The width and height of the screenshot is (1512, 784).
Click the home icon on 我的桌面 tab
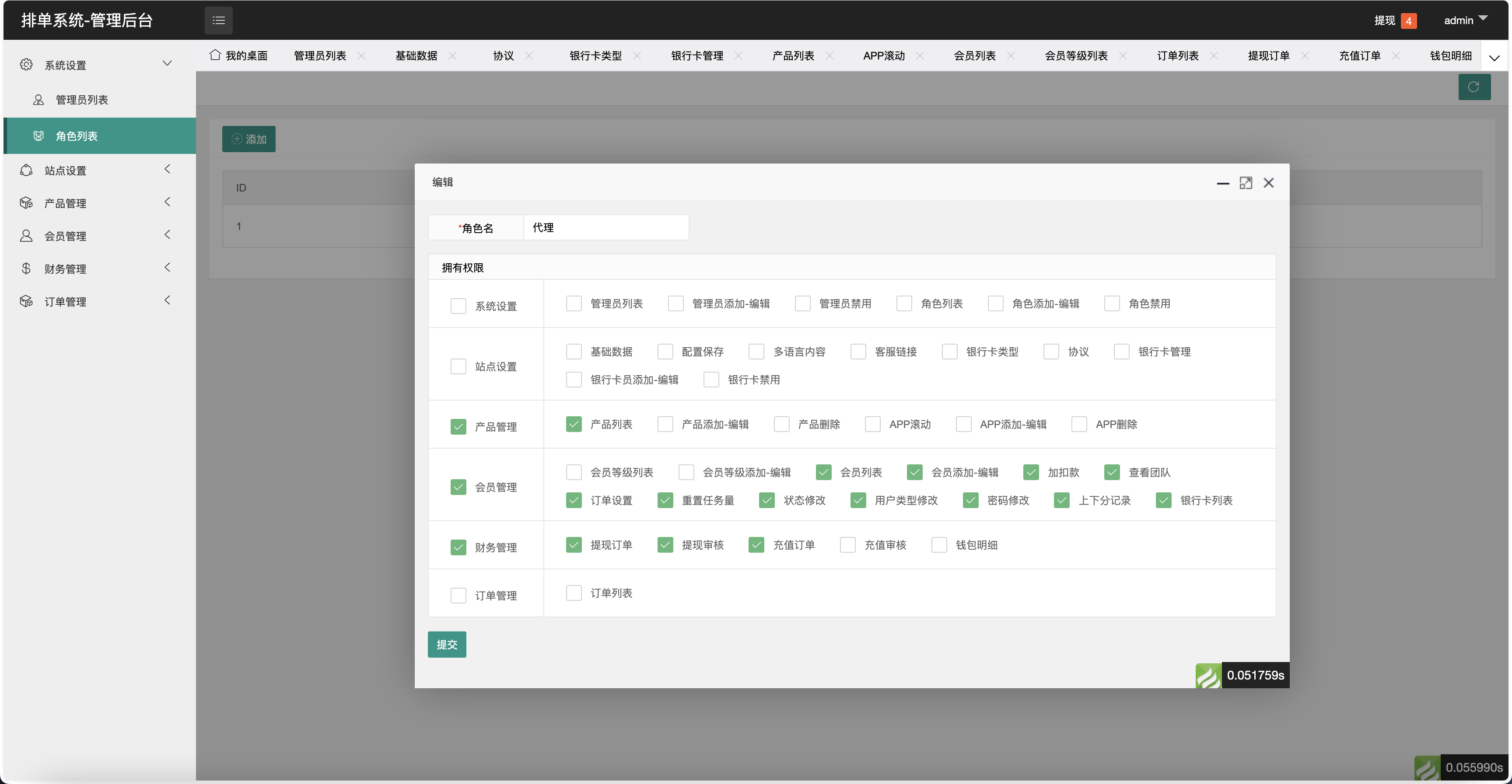coord(215,55)
